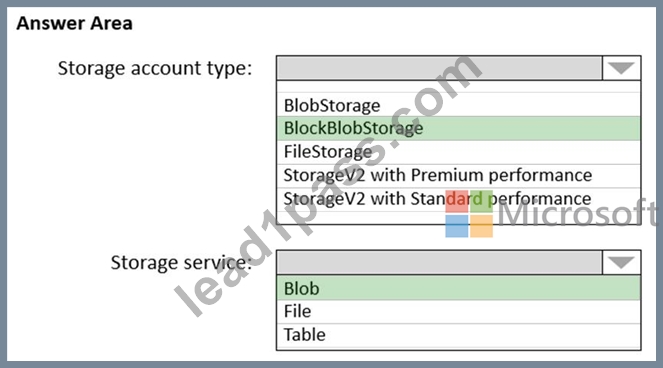This screenshot has width=663, height=368.
Task: Click the gray Storage service selection field
Action: tap(439, 263)
